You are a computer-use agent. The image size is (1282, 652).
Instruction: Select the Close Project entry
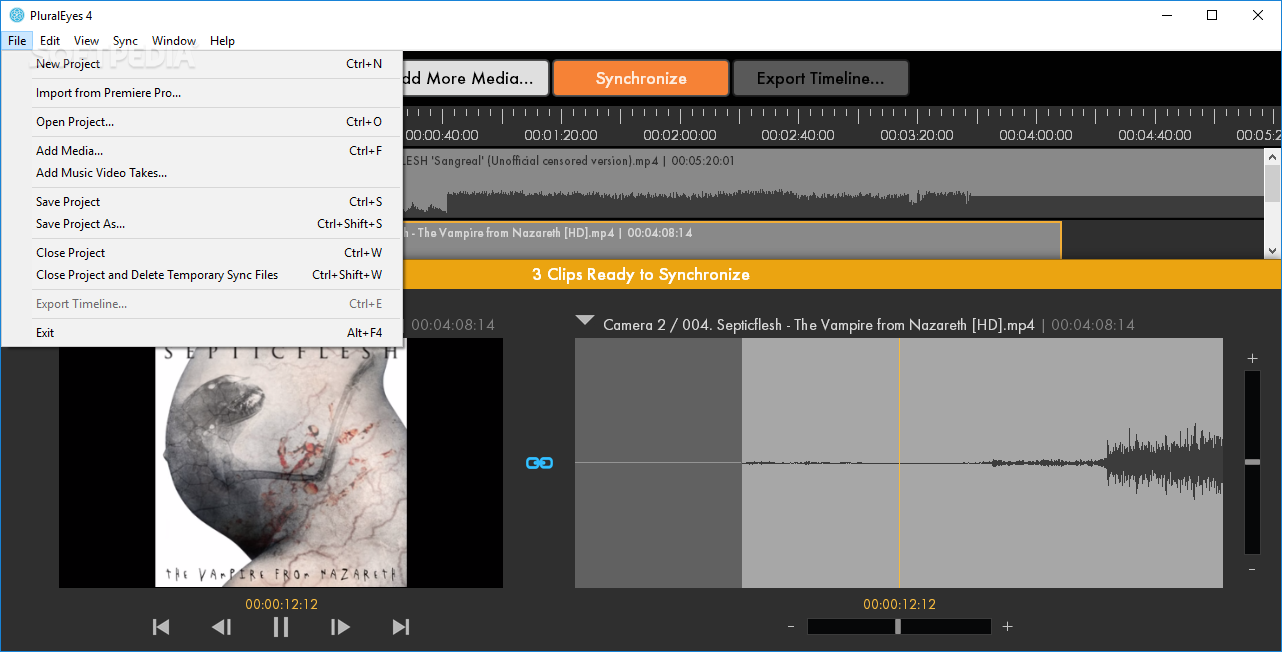[x=202, y=253]
